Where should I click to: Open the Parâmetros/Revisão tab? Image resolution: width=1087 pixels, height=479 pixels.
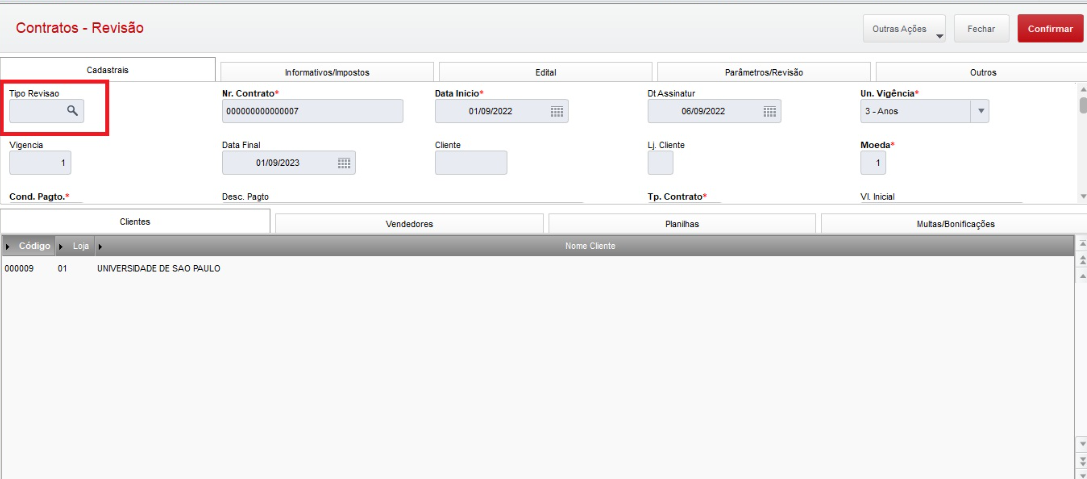764,72
